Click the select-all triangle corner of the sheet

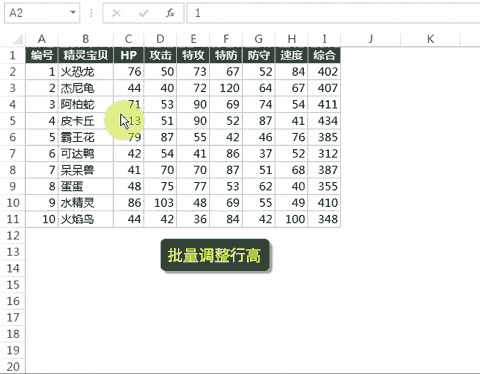click(x=18, y=39)
